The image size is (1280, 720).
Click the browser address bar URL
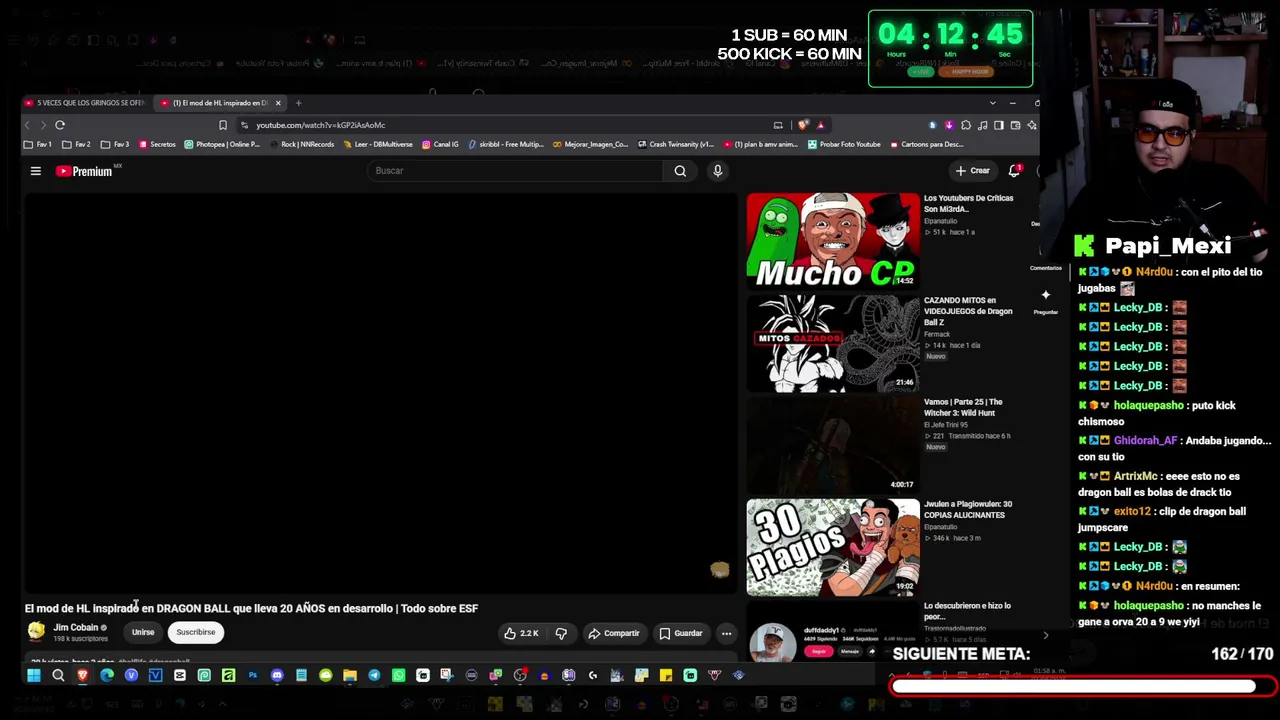click(320, 125)
